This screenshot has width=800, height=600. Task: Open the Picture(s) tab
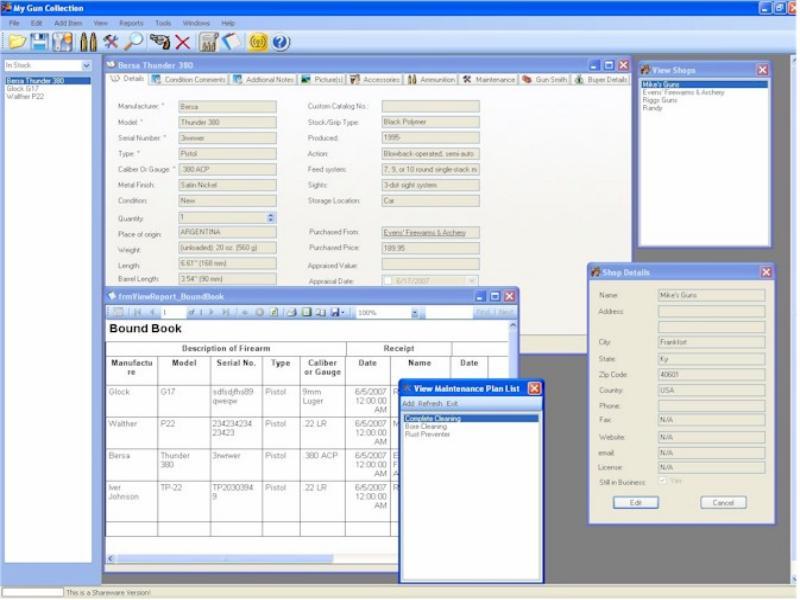click(322, 80)
